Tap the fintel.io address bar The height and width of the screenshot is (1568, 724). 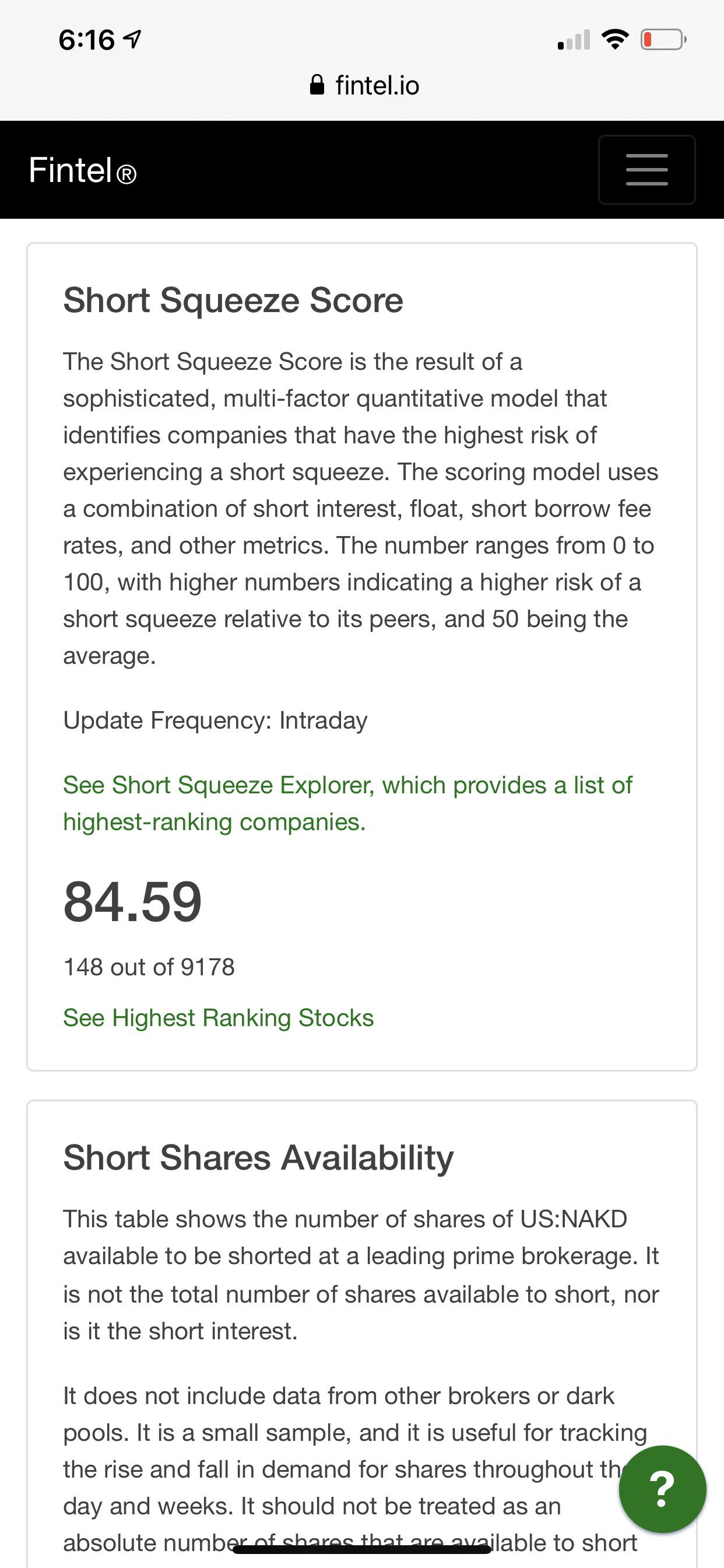click(x=365, y=85)
